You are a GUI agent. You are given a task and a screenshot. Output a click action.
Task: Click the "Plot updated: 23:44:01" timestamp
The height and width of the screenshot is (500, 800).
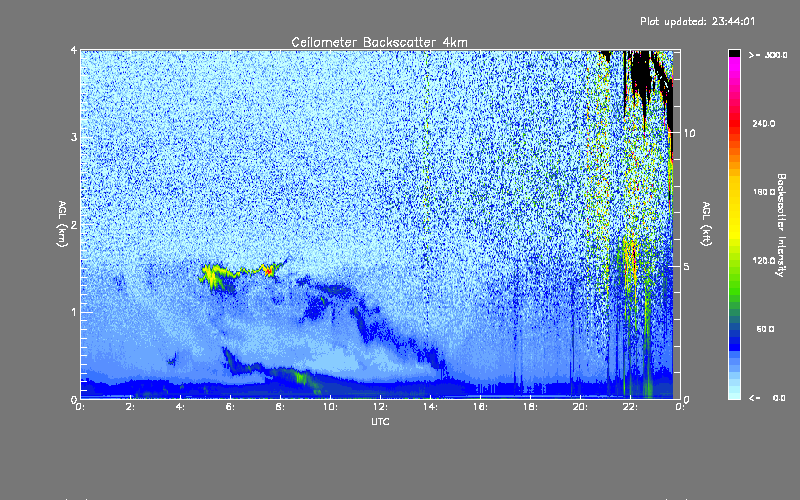[x=697, y=21]
